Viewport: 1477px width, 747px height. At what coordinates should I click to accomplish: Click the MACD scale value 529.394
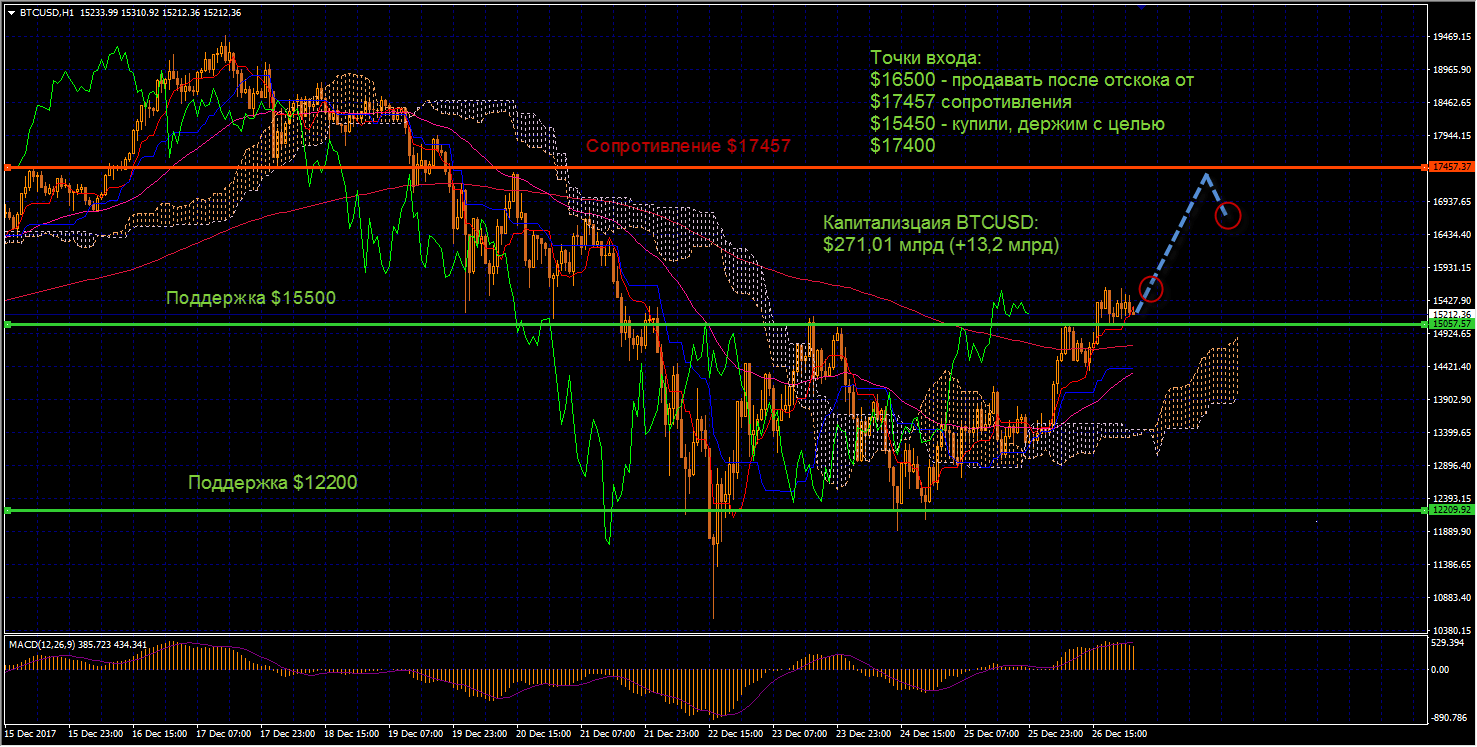click(1447, 643)
